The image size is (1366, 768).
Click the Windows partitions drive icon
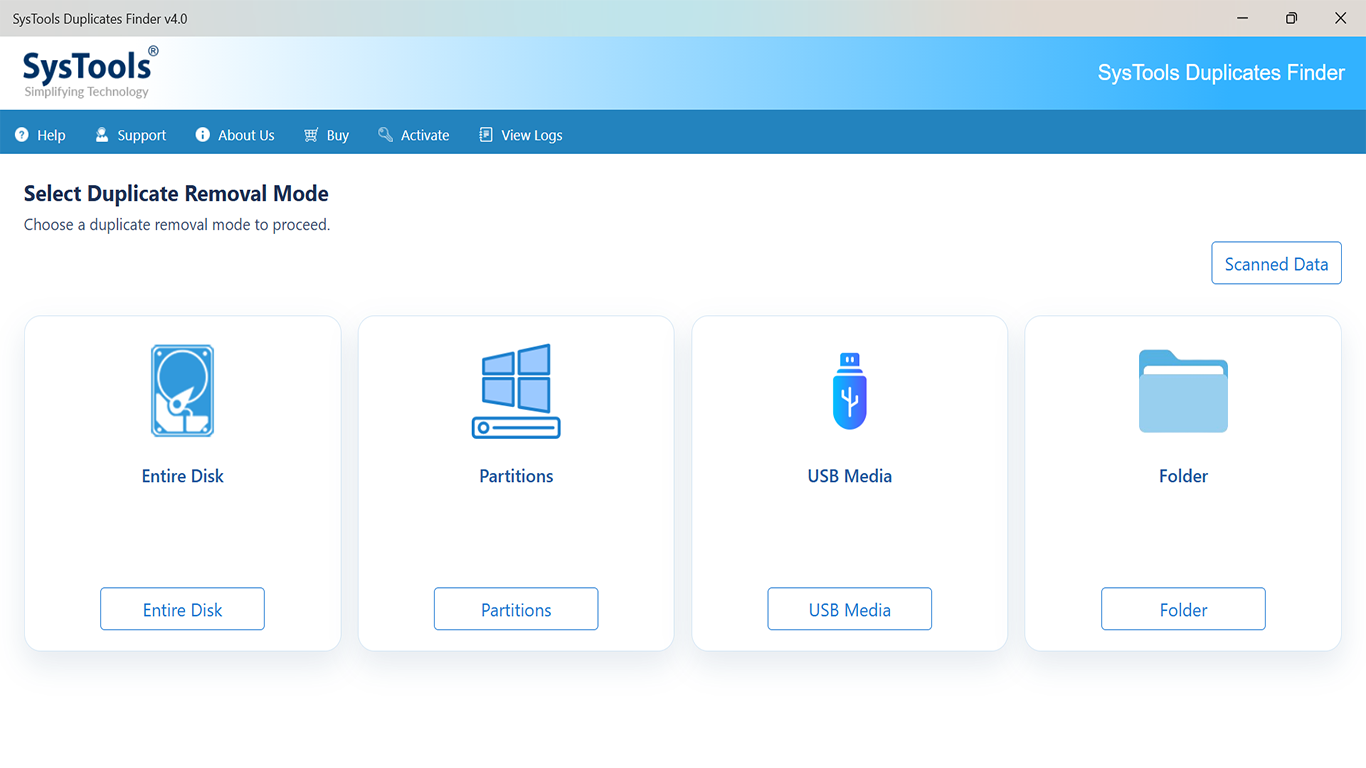coord(516,391)
